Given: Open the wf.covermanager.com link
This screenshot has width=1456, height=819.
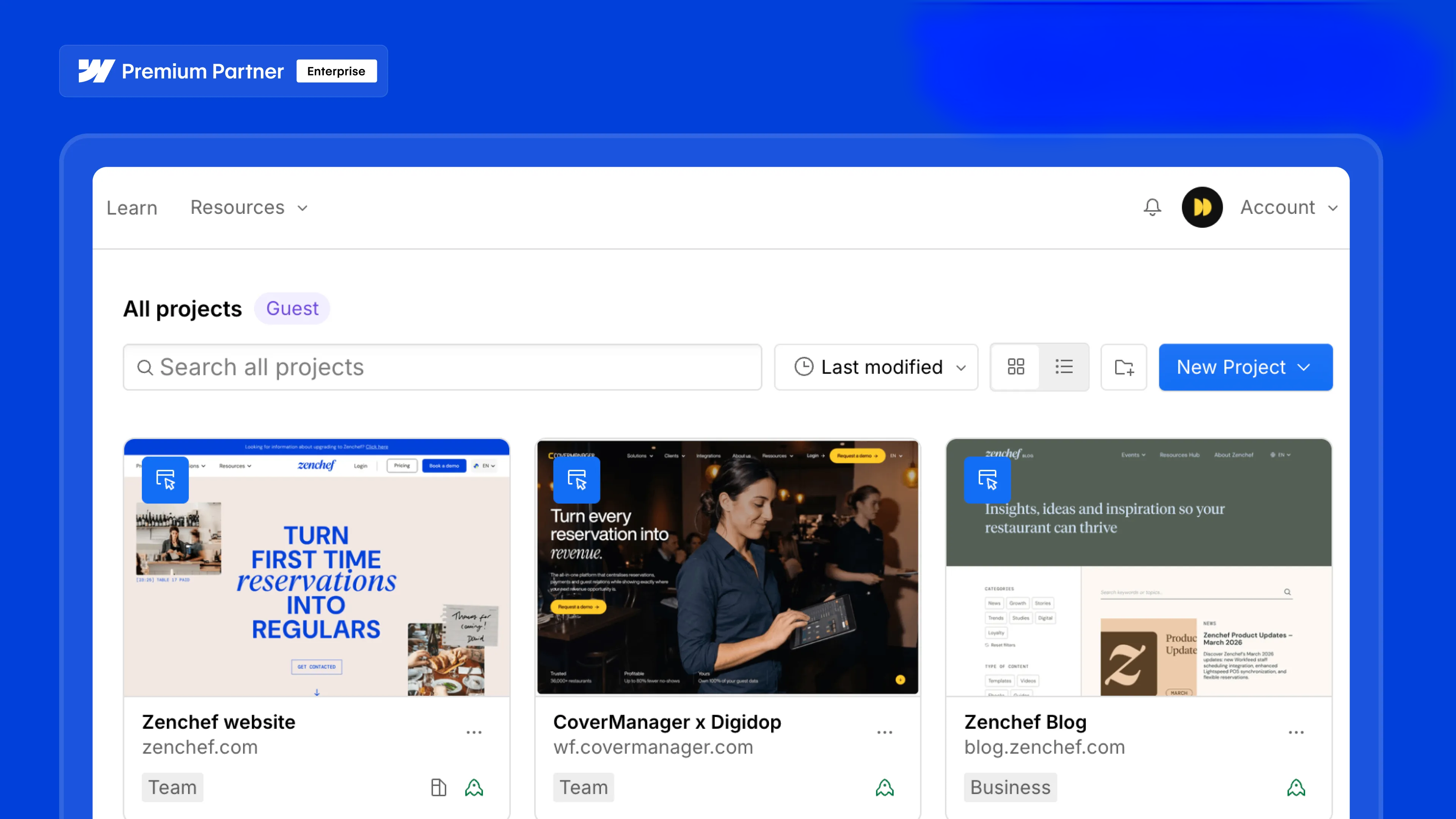Looking at the screenshot, I should tap(653, 747).
